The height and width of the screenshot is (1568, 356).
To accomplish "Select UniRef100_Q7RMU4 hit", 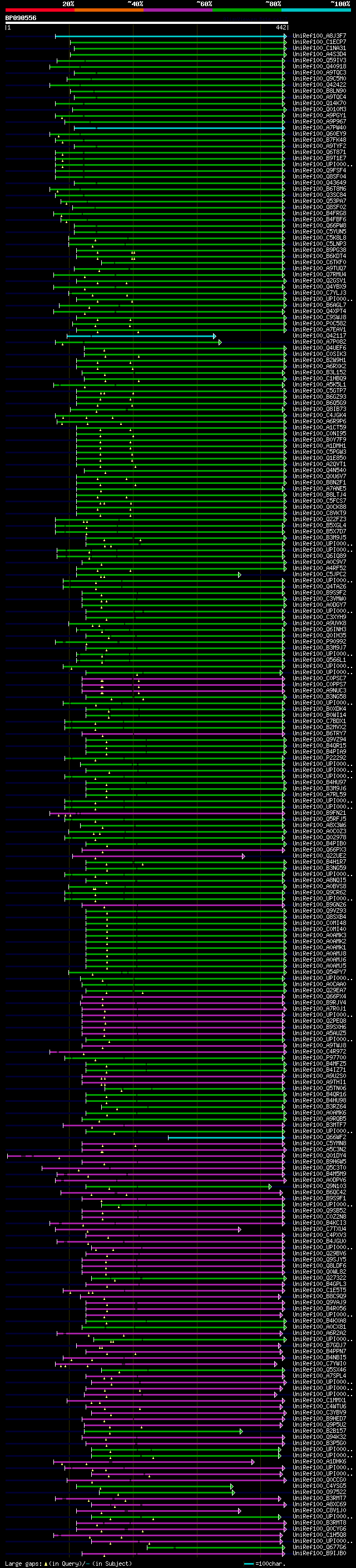I will [x=319, y=275].
